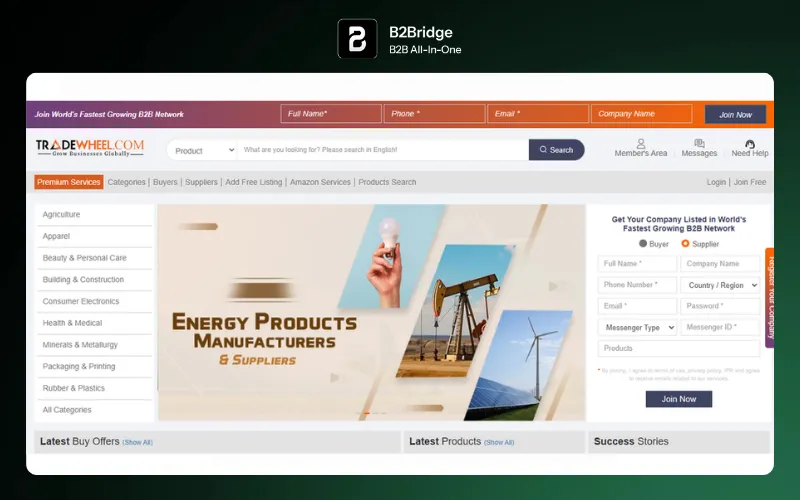Go to Buyers menu item
Screen dimensions: 800x500
tap(165, 182)
